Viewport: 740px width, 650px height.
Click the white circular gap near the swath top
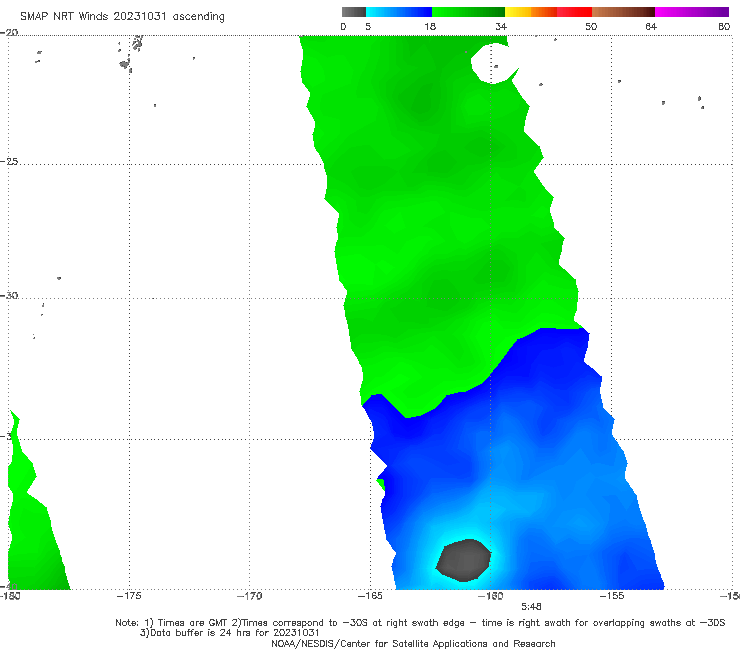click(x=493, y=64)
